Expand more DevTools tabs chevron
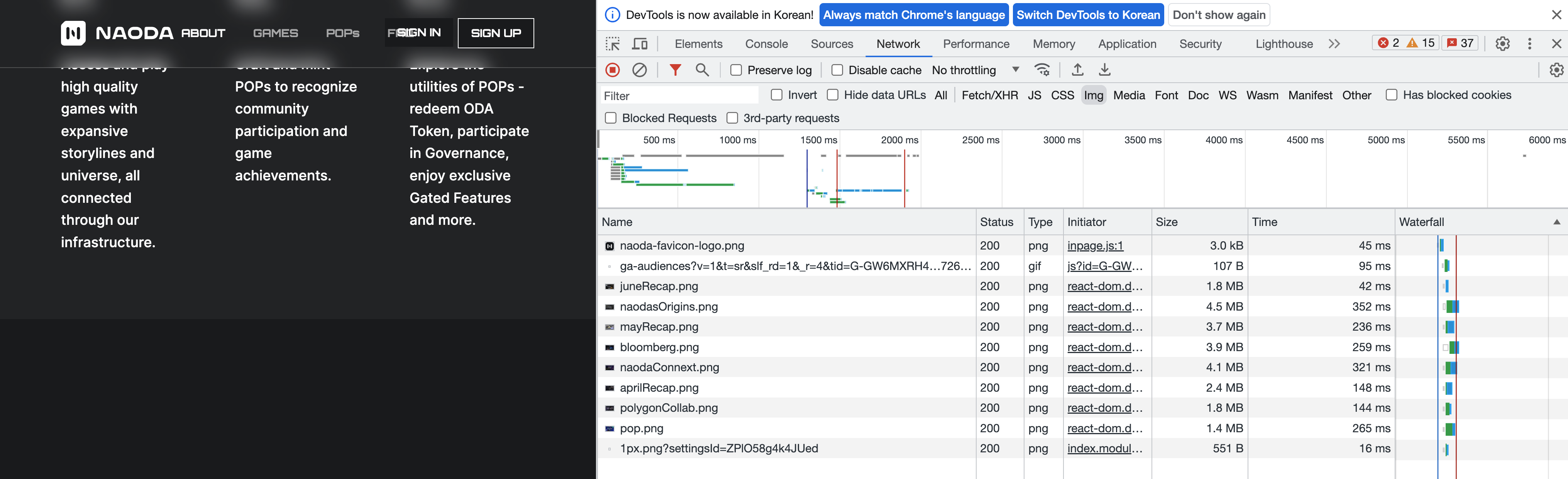 [1334, 44]
